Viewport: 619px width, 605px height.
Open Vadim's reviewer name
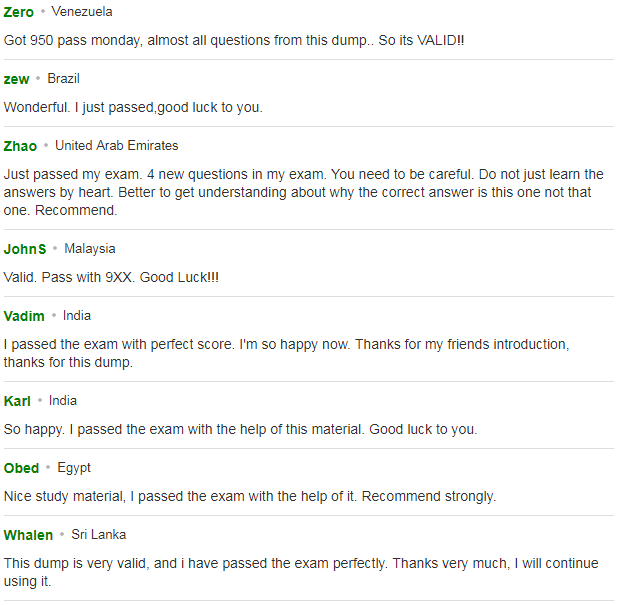pyautogui.click(x=24, y=316)
